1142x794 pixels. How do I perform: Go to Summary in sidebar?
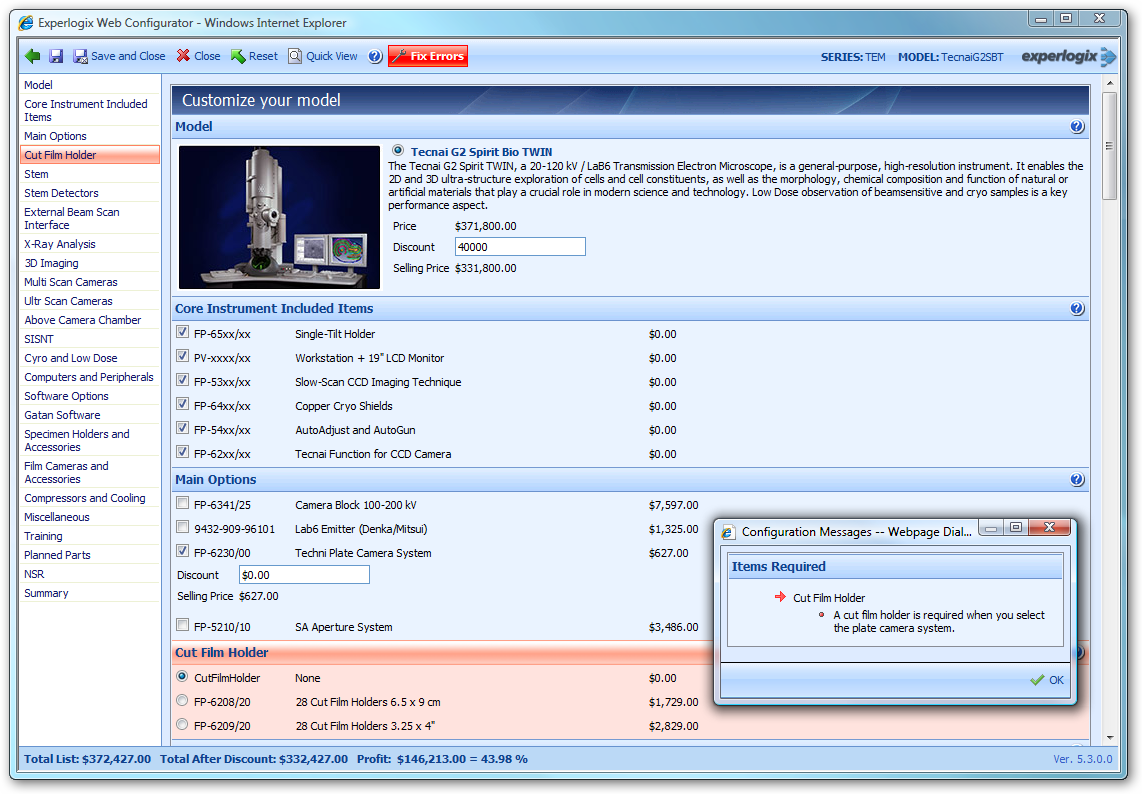[x=47, y=592]
